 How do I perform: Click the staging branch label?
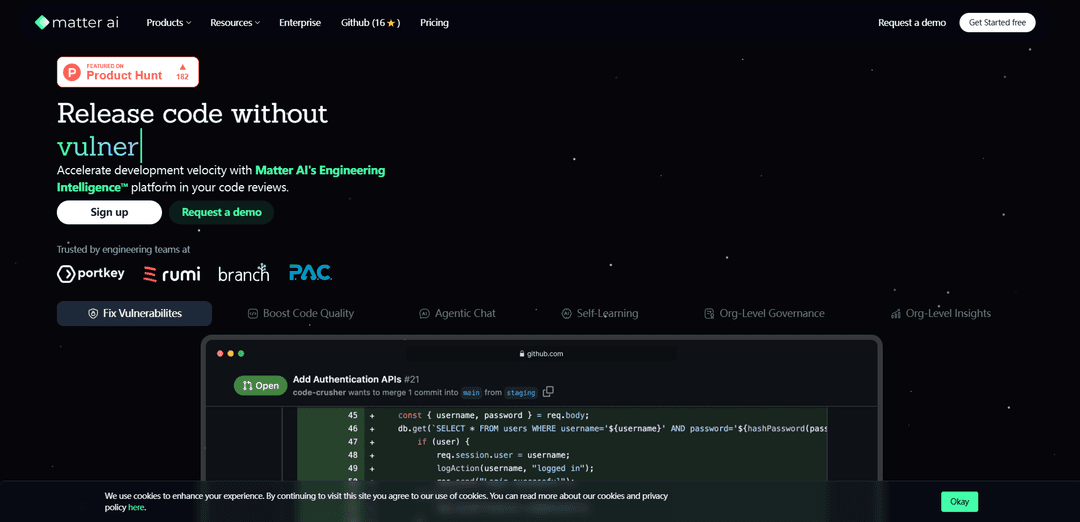coord(520,393)
